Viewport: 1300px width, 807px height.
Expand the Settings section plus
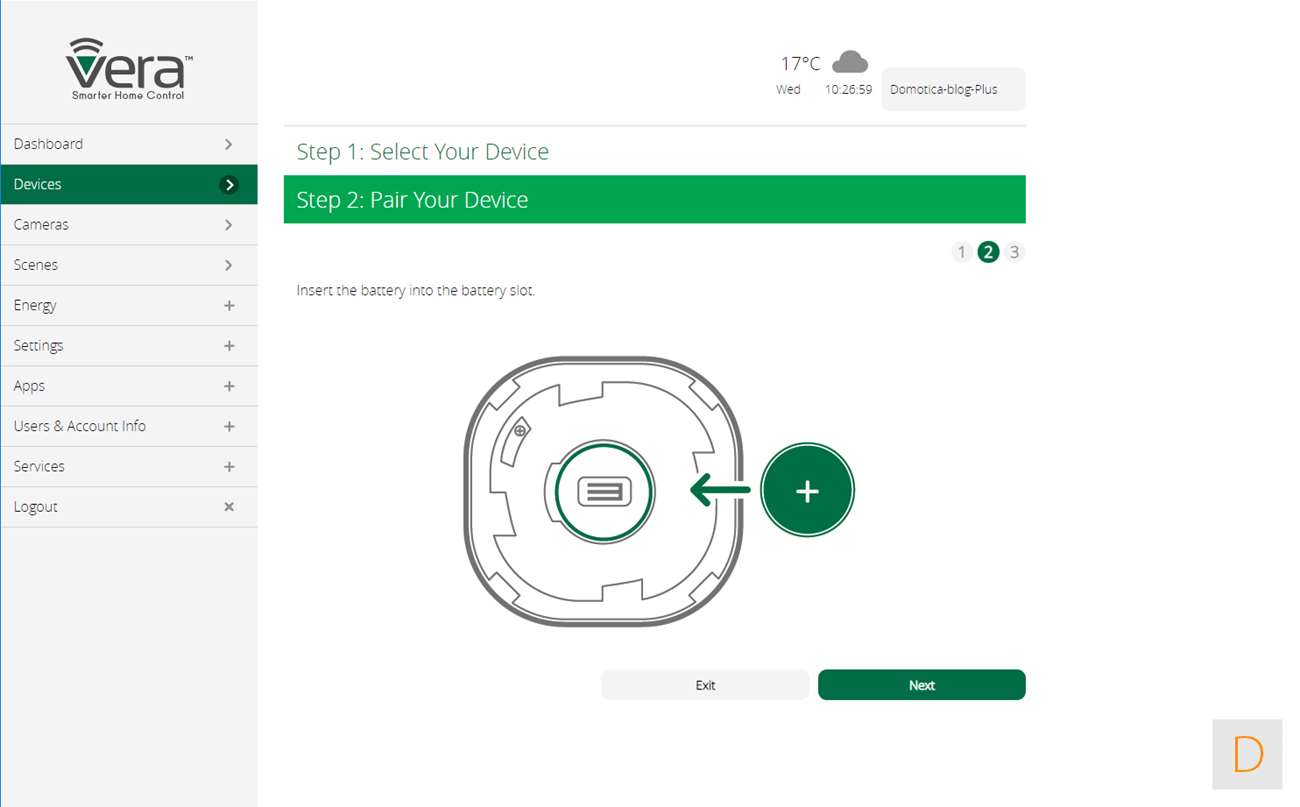[229, 346]
